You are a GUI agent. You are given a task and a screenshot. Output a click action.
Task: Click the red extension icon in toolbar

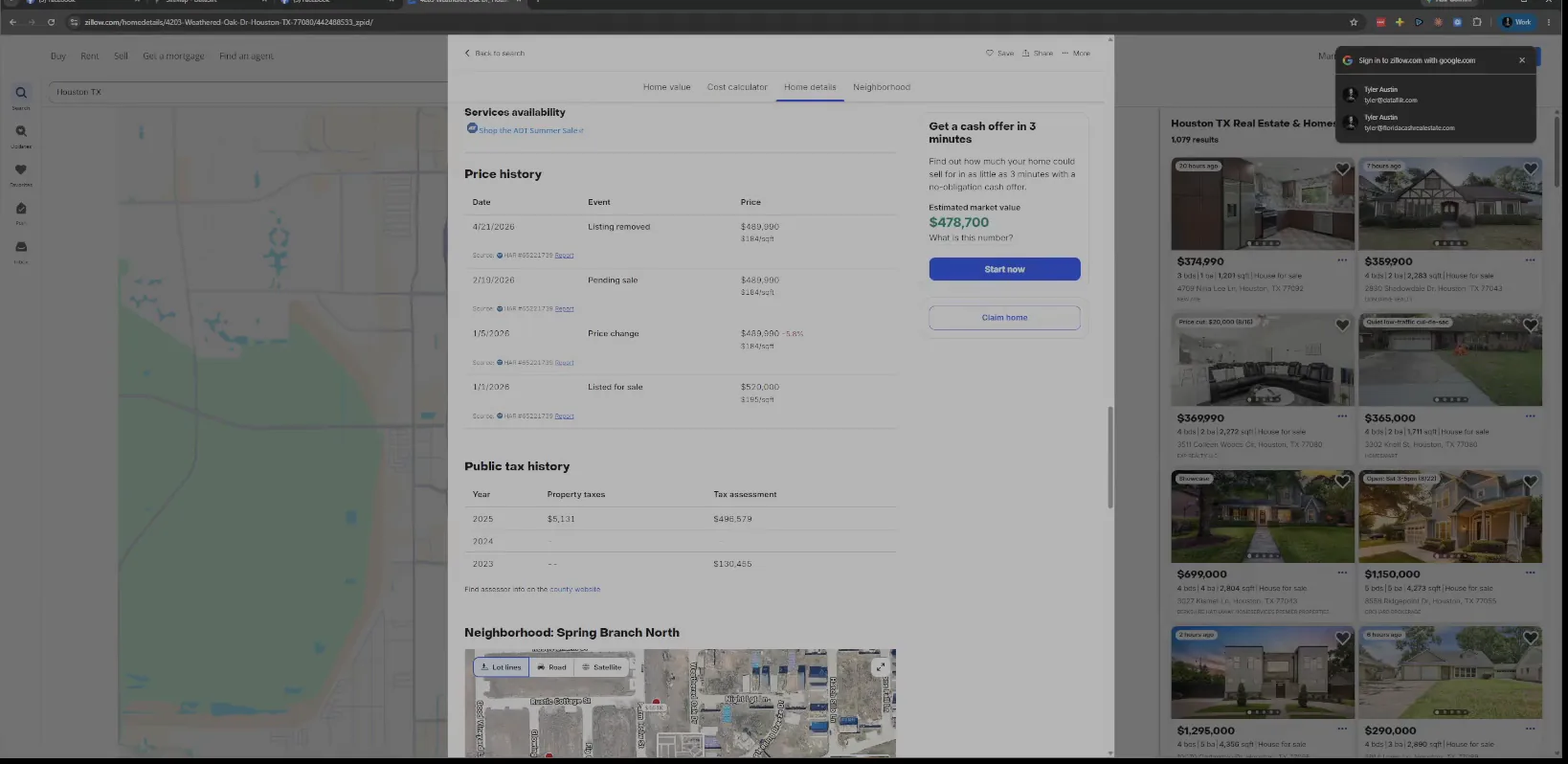(x=1380, y=22)
